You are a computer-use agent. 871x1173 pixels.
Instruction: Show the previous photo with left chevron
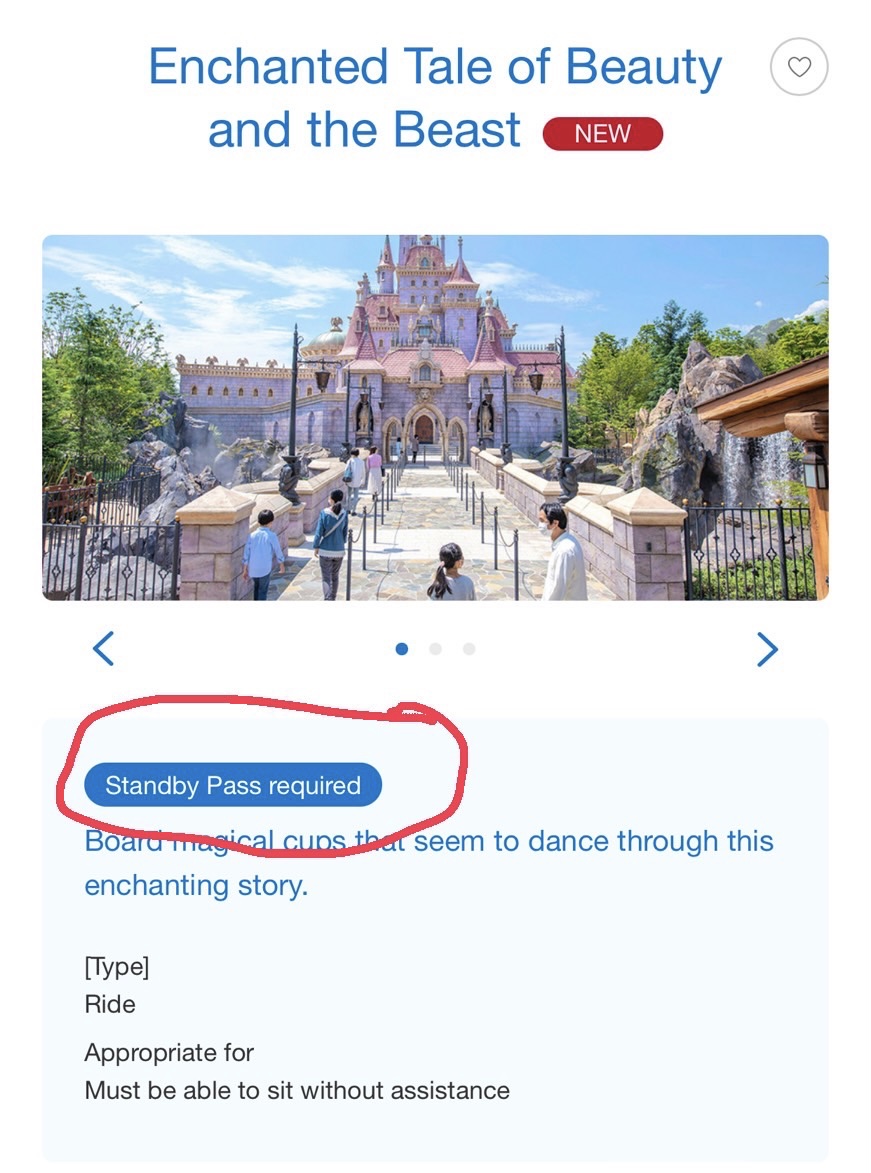pos(103,649)
